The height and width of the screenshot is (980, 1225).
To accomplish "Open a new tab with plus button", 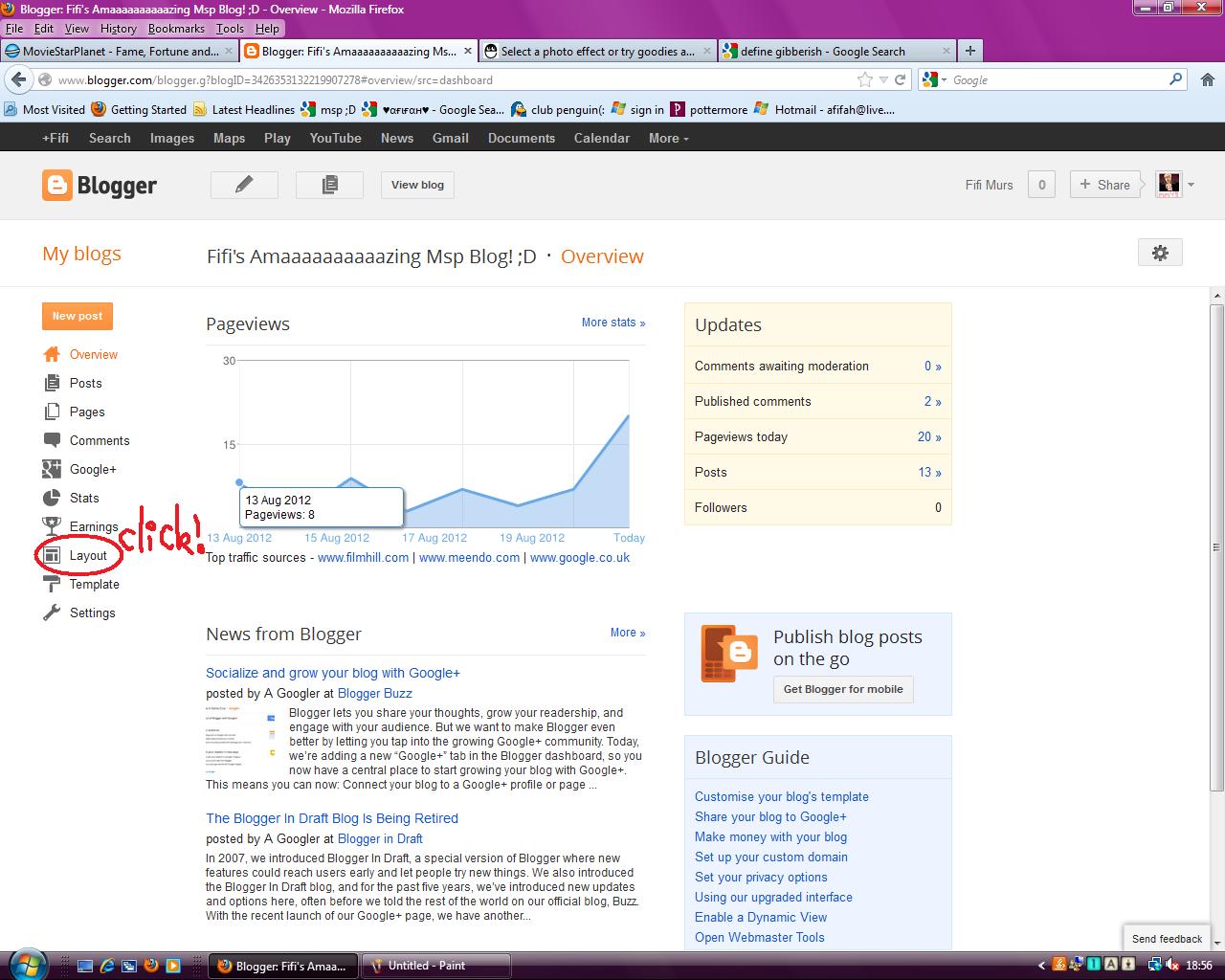I will (x=969, y=51).
